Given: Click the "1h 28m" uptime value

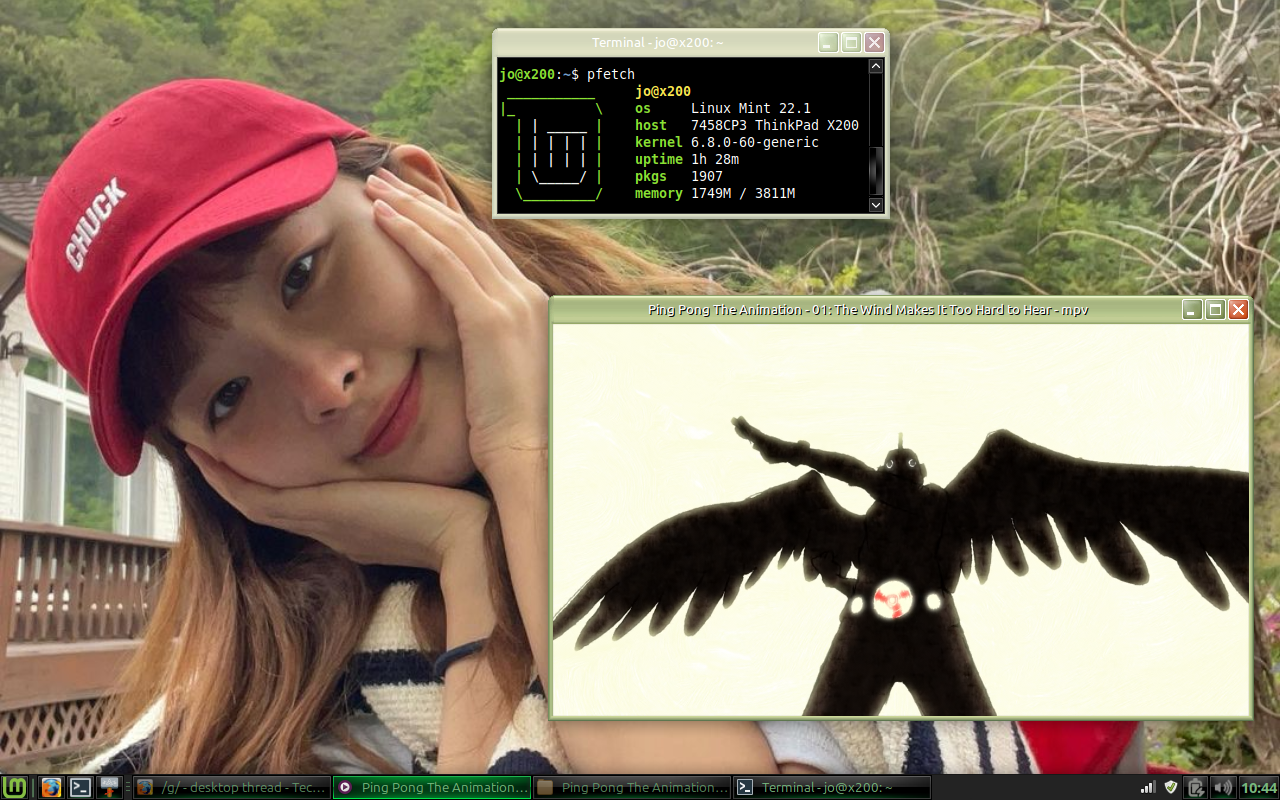Looking at the screenshot, I should pyautogui.click(x=715, y=159).
